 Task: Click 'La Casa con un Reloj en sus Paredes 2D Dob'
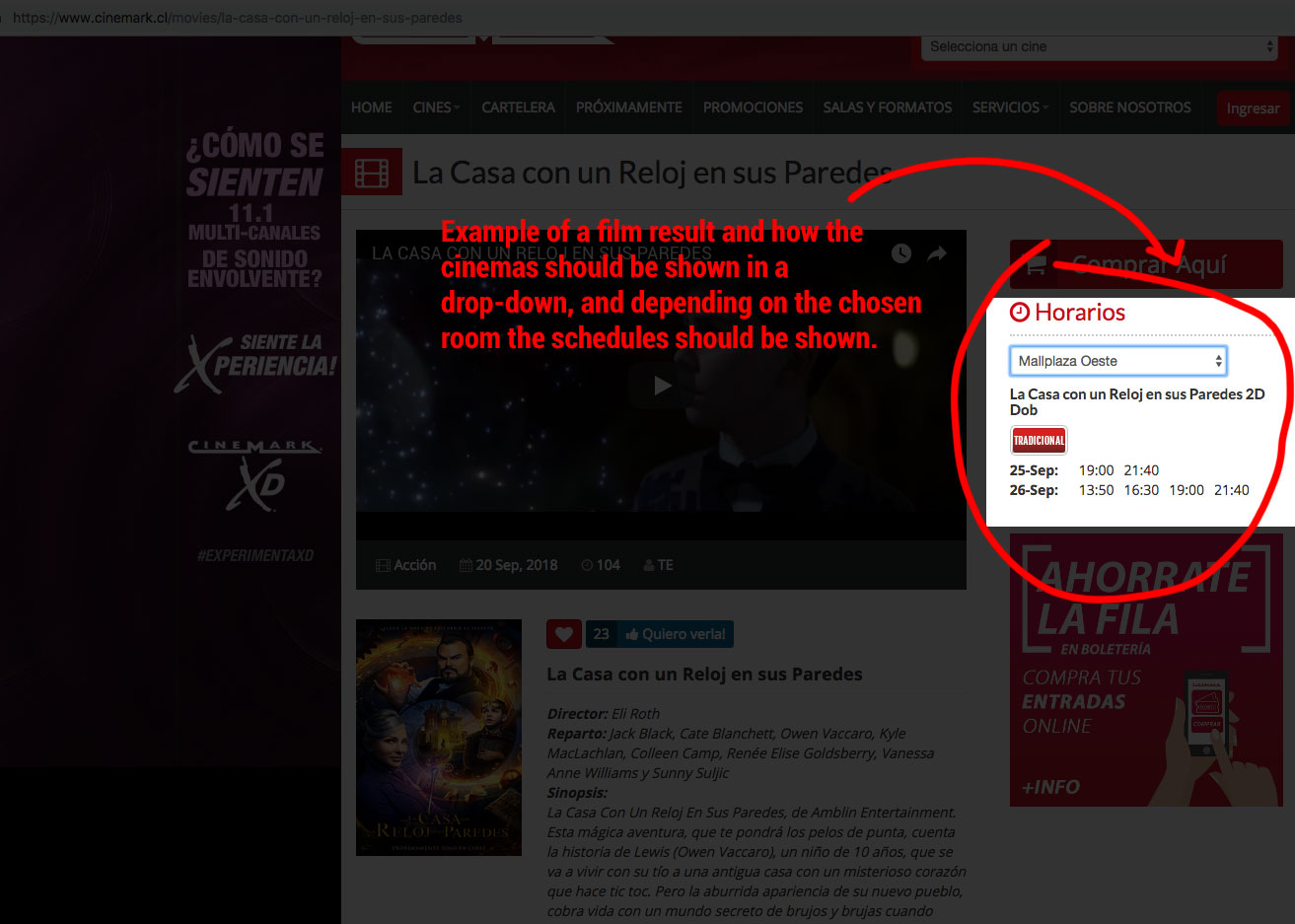[x=1137, y=401]
